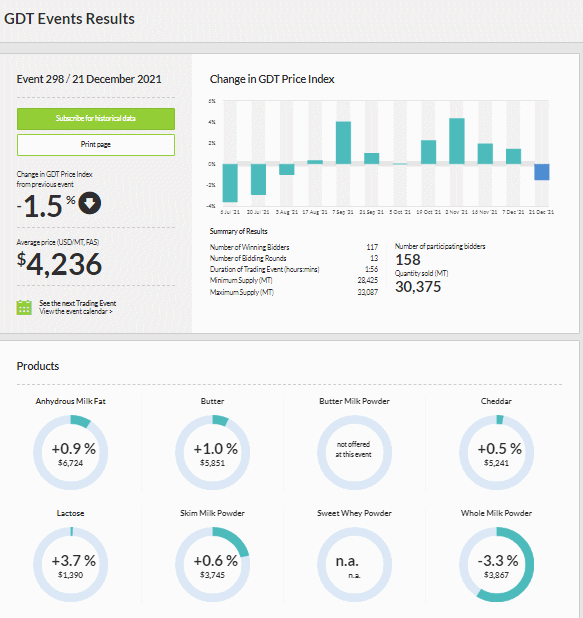The height and width of the screenshot is (618, 583).
Task: Open the Lactose +3.7% donut chart
Action: 71,564
